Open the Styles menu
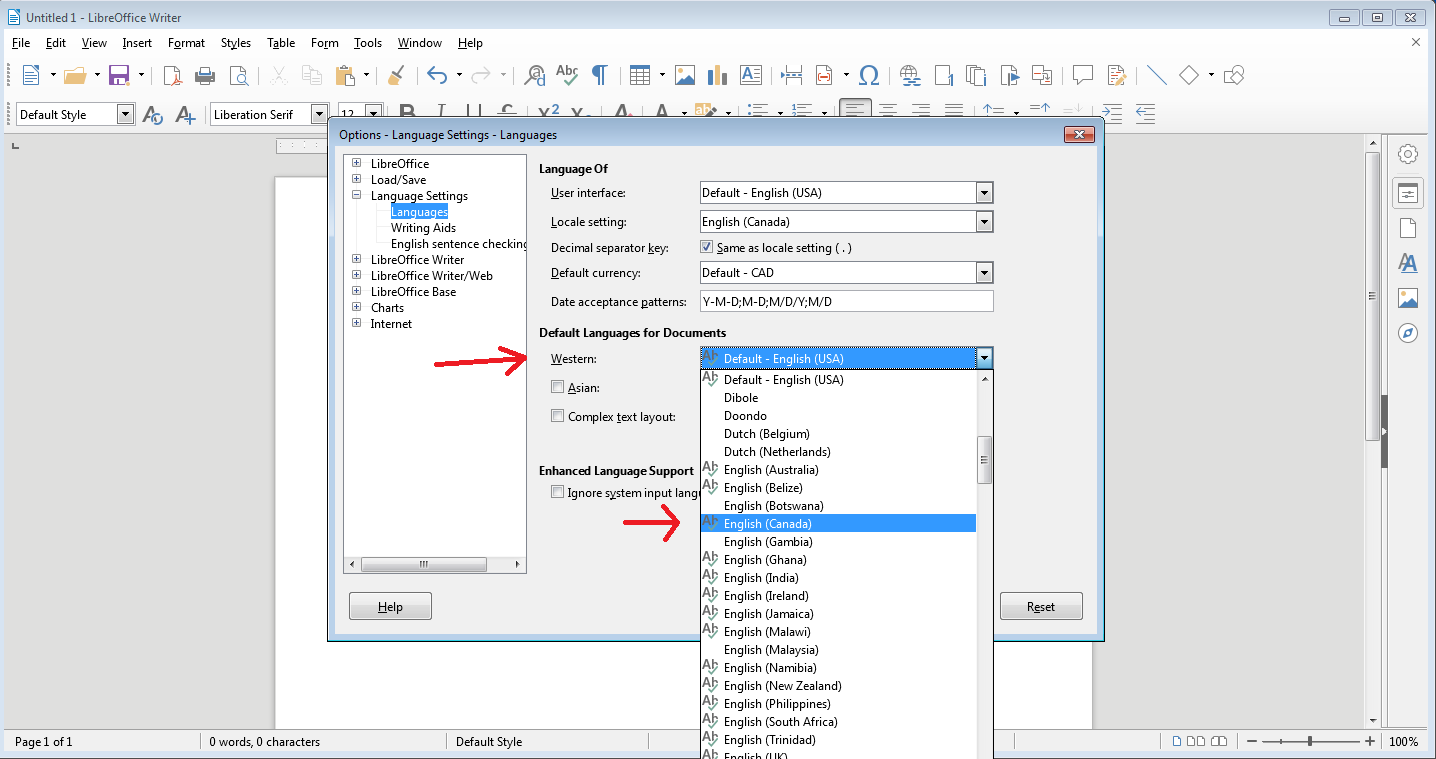The image size is (1436, 759). click(236, 43)
